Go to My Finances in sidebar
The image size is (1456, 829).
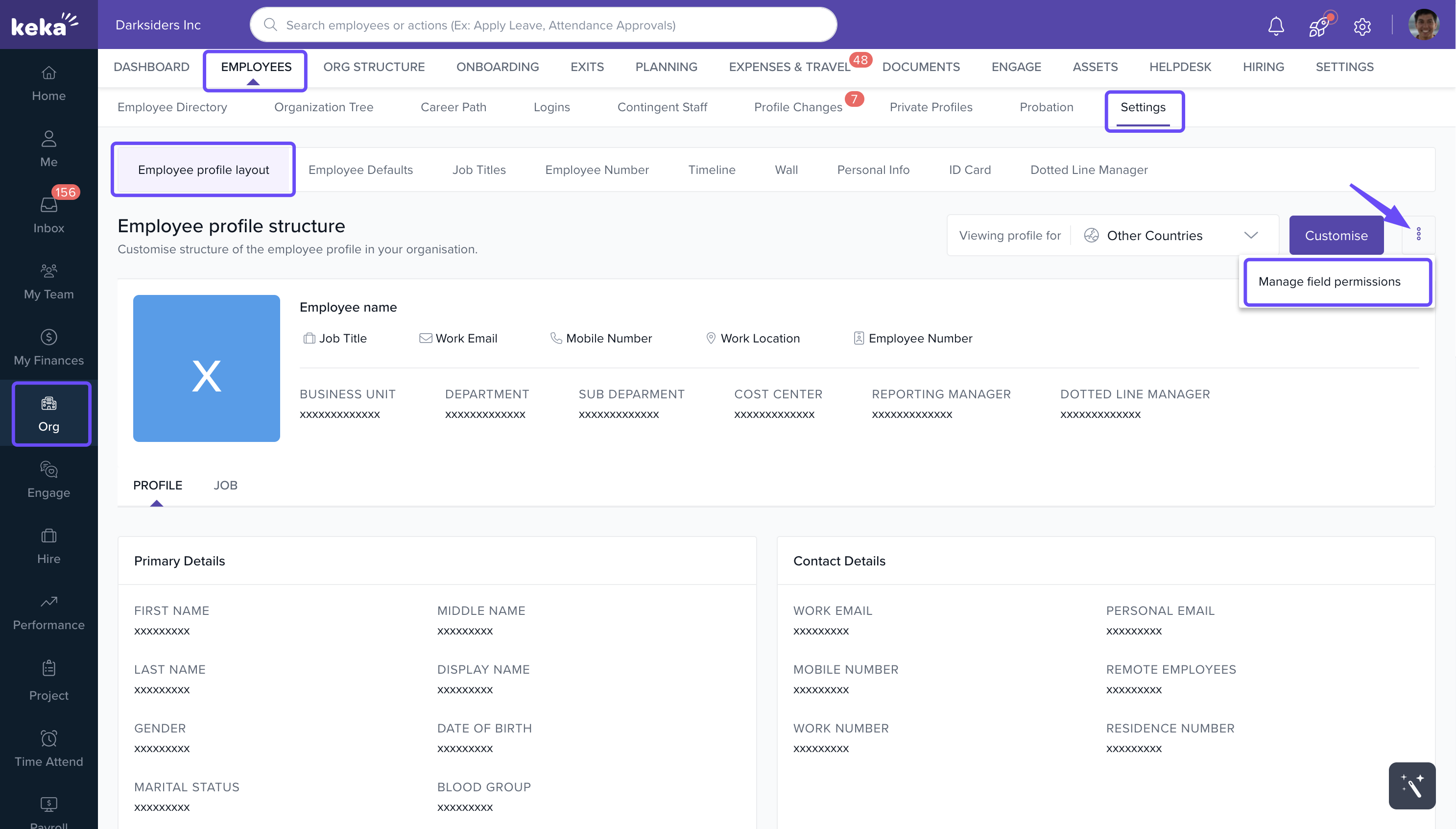click(49, 347)
